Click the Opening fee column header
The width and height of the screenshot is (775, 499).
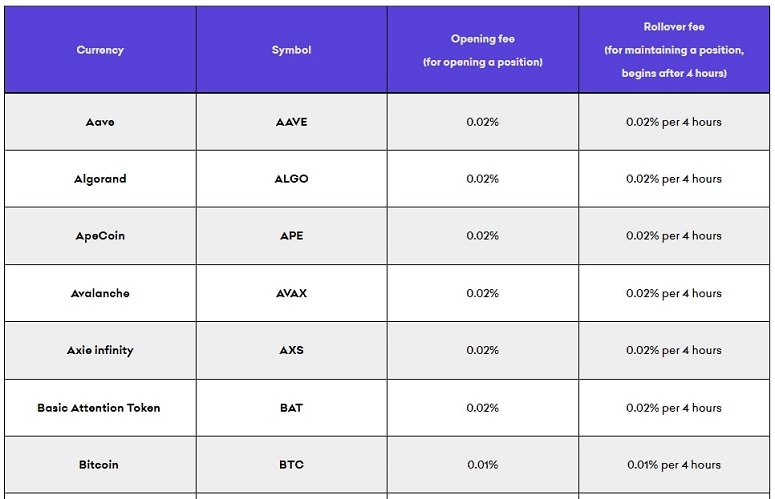(482, 50)
